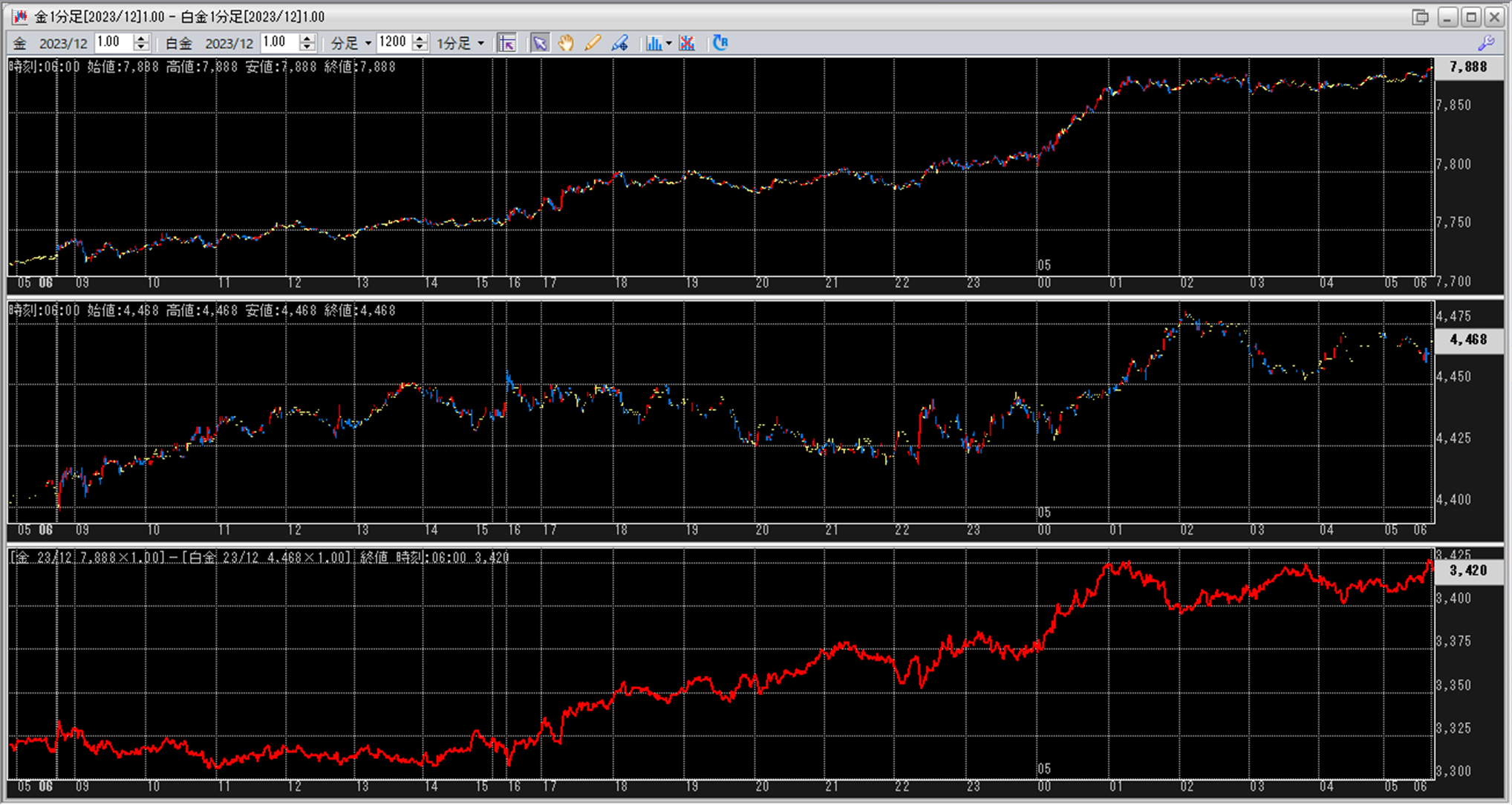Click the 白金 symbol label
Viewport: 1512px width, 805px height.
click(178, 43)
